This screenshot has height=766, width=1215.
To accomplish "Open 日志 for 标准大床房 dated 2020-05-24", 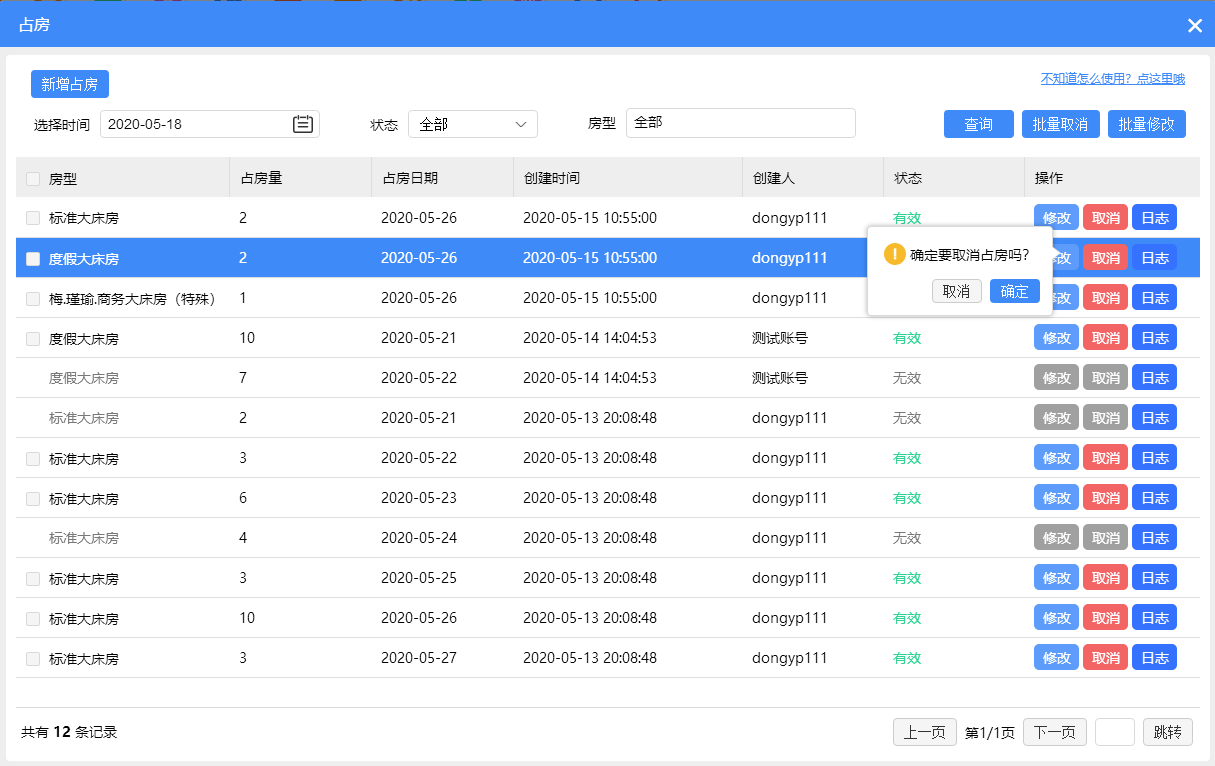I will coord(1154,537).
